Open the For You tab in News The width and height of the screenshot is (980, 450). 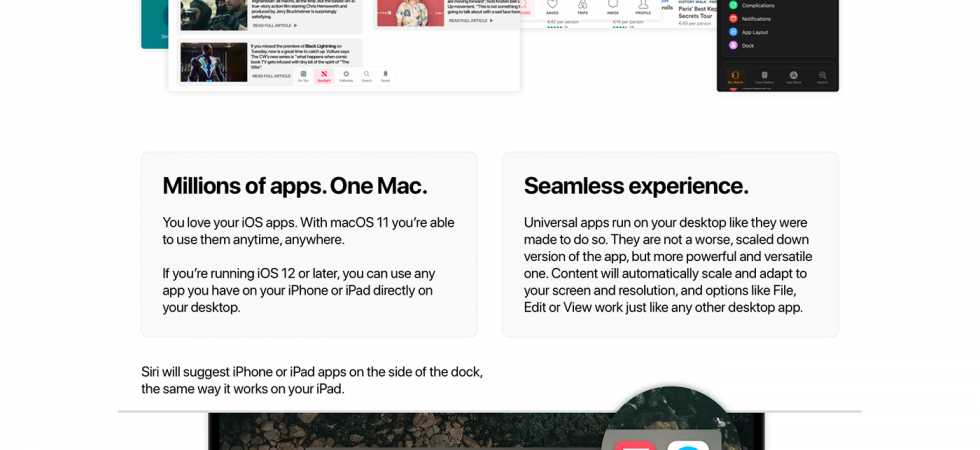coord(303,76)
